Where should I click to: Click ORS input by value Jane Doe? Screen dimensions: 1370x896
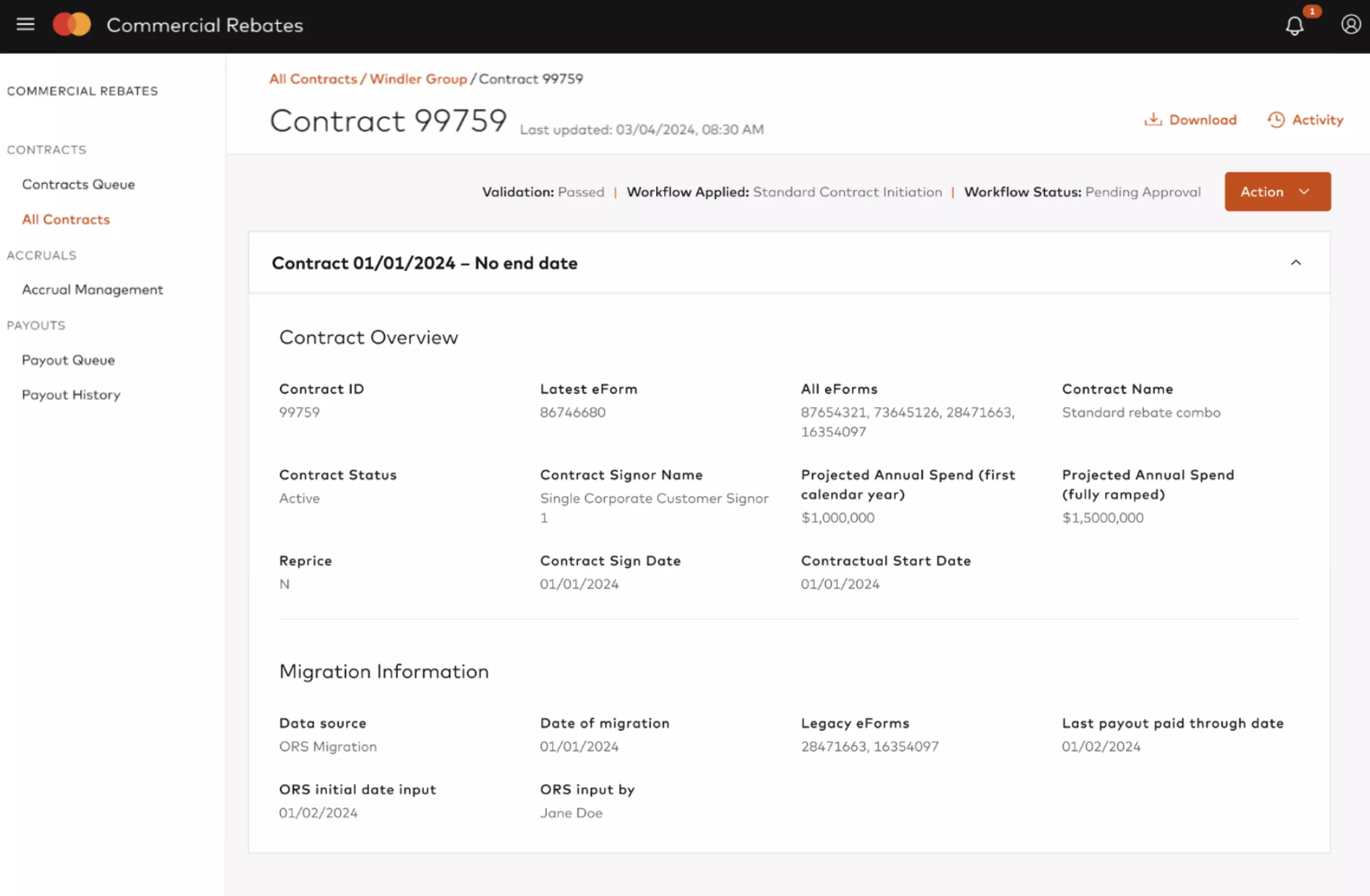571,812
